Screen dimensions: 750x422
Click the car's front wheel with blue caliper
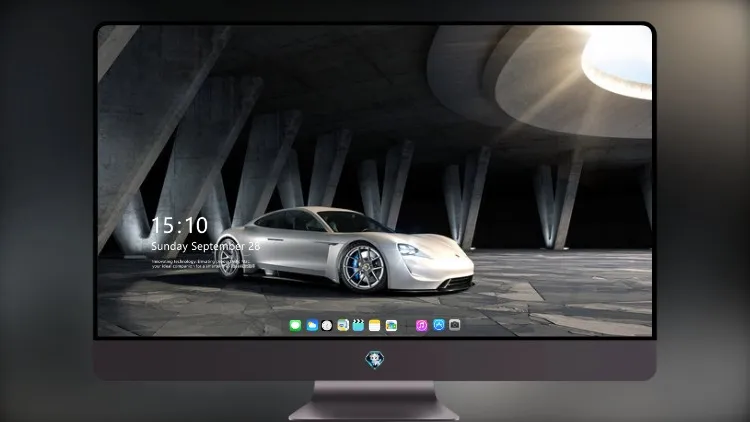point(363,267)
